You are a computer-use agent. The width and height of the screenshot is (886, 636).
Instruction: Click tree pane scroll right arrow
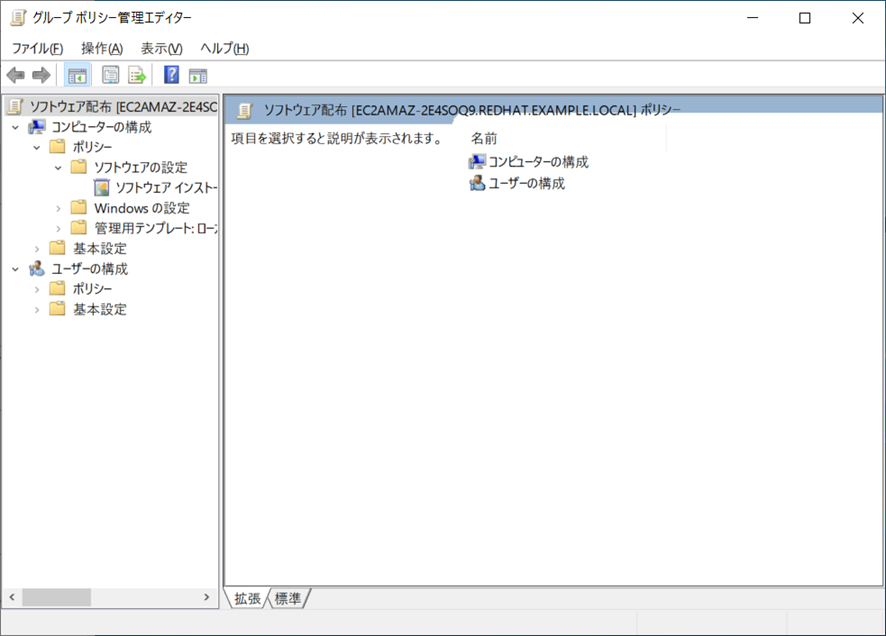pos(206,597)
